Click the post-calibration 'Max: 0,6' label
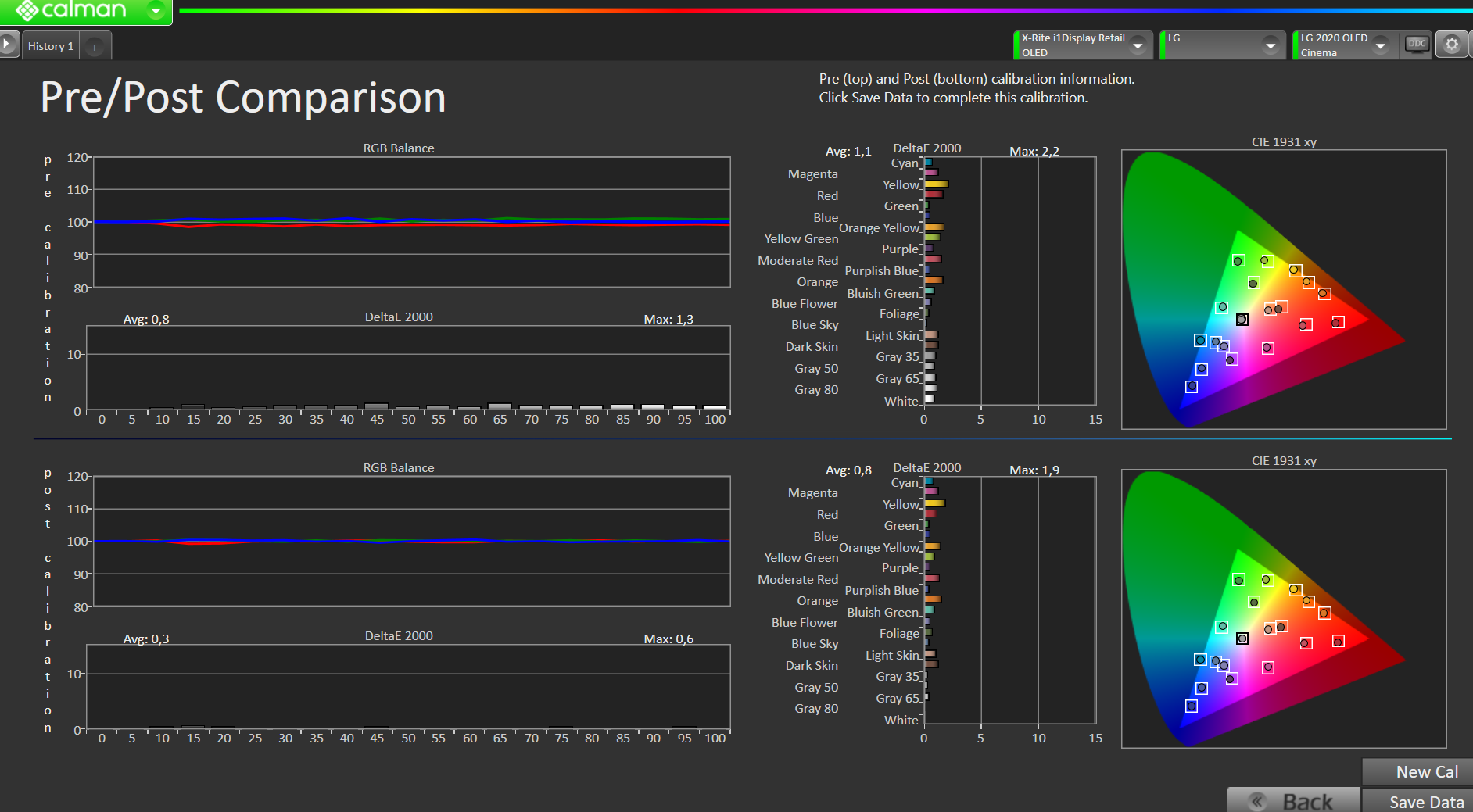Viewport: 1473px width, 812px height. [x=668, y=639]
